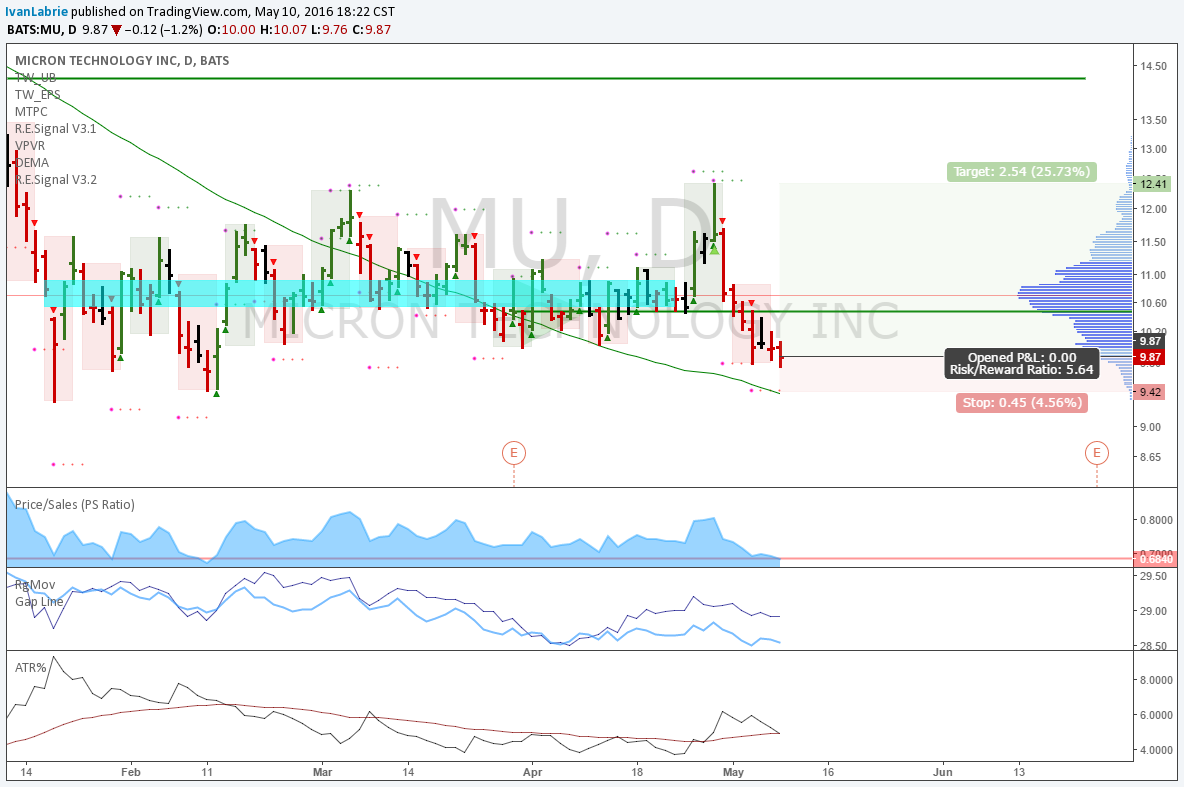Click the Mar date label on time axis
This screenshot has width=1184, height=787.
(322, 772)
